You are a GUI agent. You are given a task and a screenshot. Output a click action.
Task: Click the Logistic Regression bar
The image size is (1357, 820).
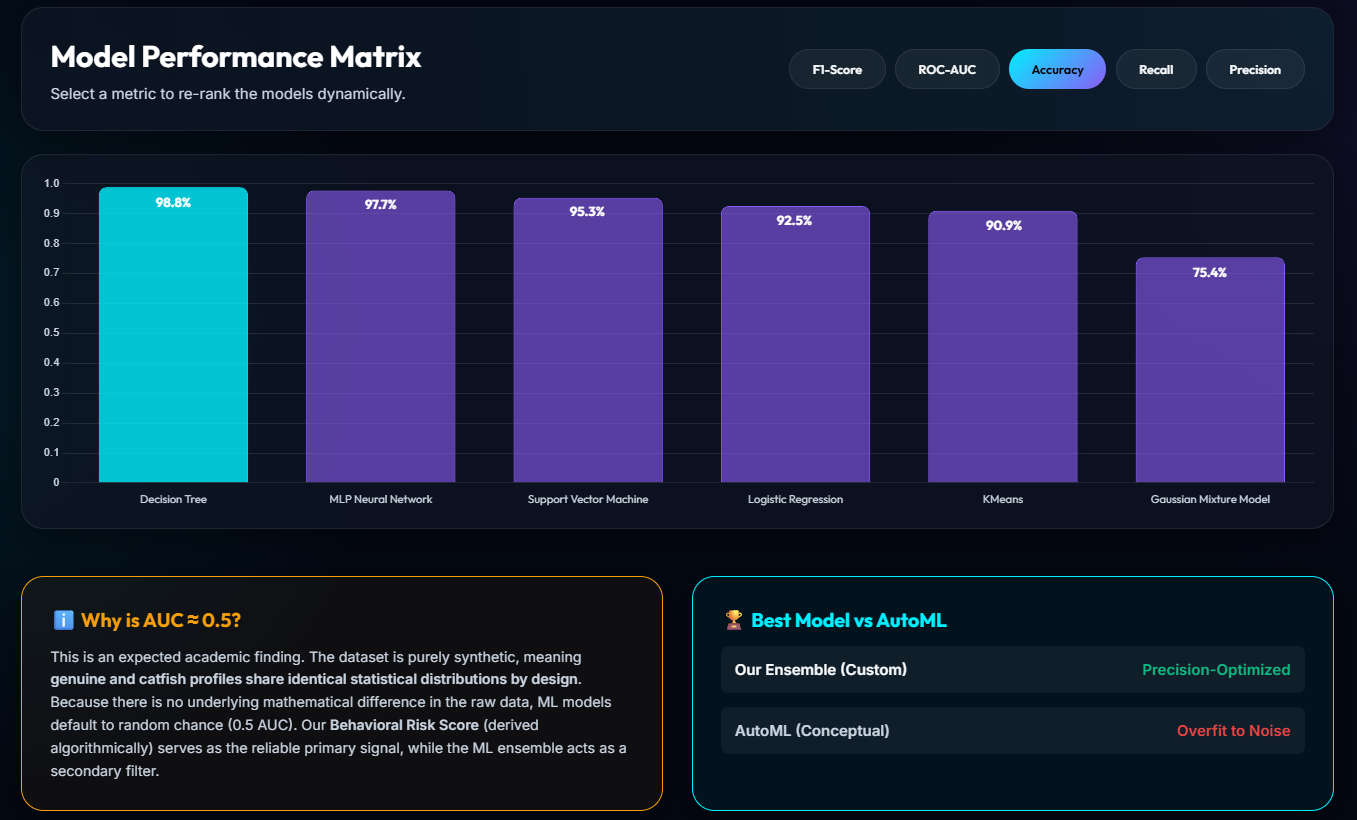pos(795,344)
